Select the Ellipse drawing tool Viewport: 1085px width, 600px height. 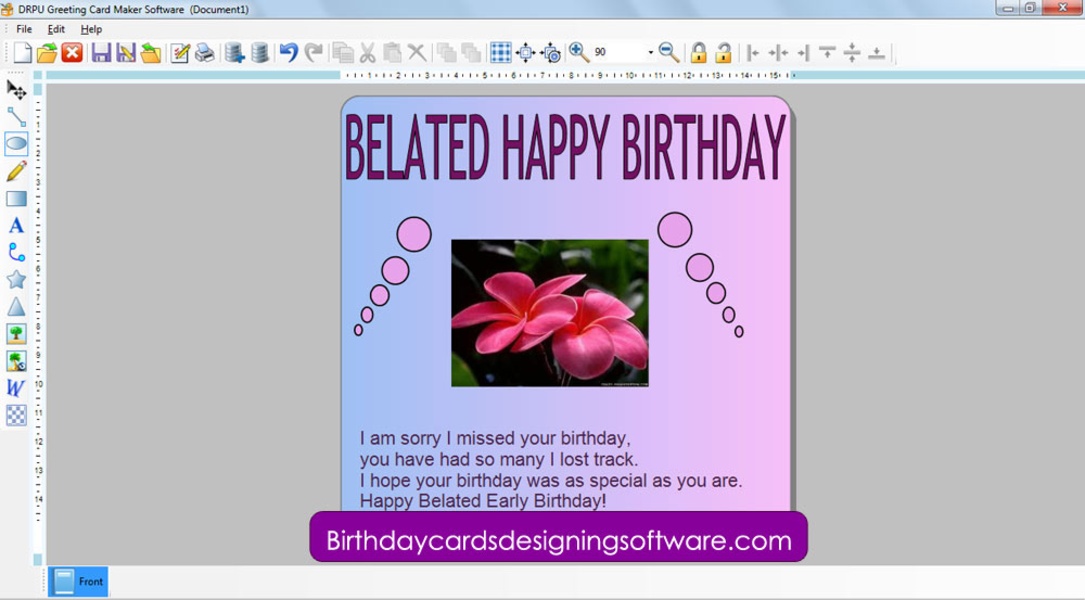pos(16,144)
